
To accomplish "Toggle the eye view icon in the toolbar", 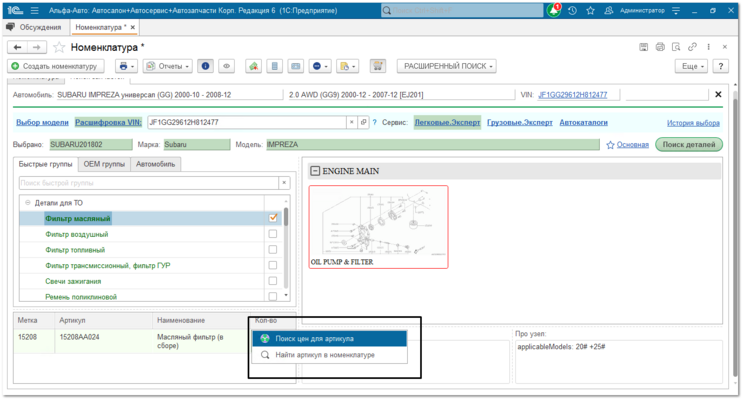I will (227, 66).
